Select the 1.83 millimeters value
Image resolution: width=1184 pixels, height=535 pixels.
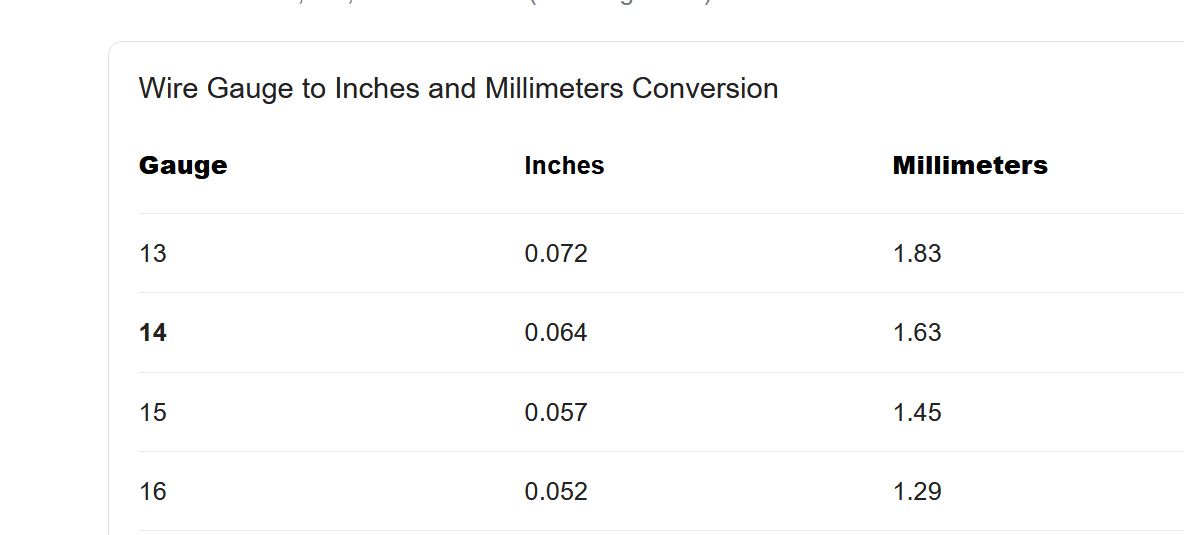[917, 253]
